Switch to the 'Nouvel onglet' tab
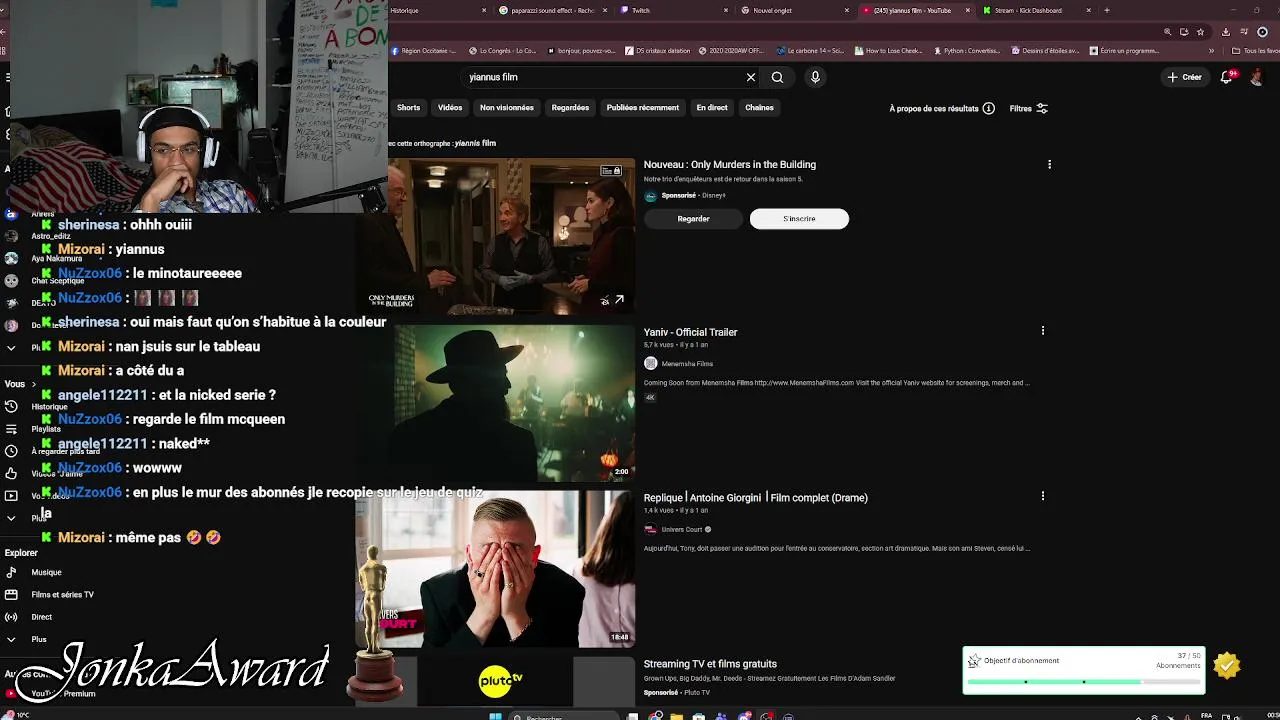This screenshot has width=1280, height=720. 795,10
